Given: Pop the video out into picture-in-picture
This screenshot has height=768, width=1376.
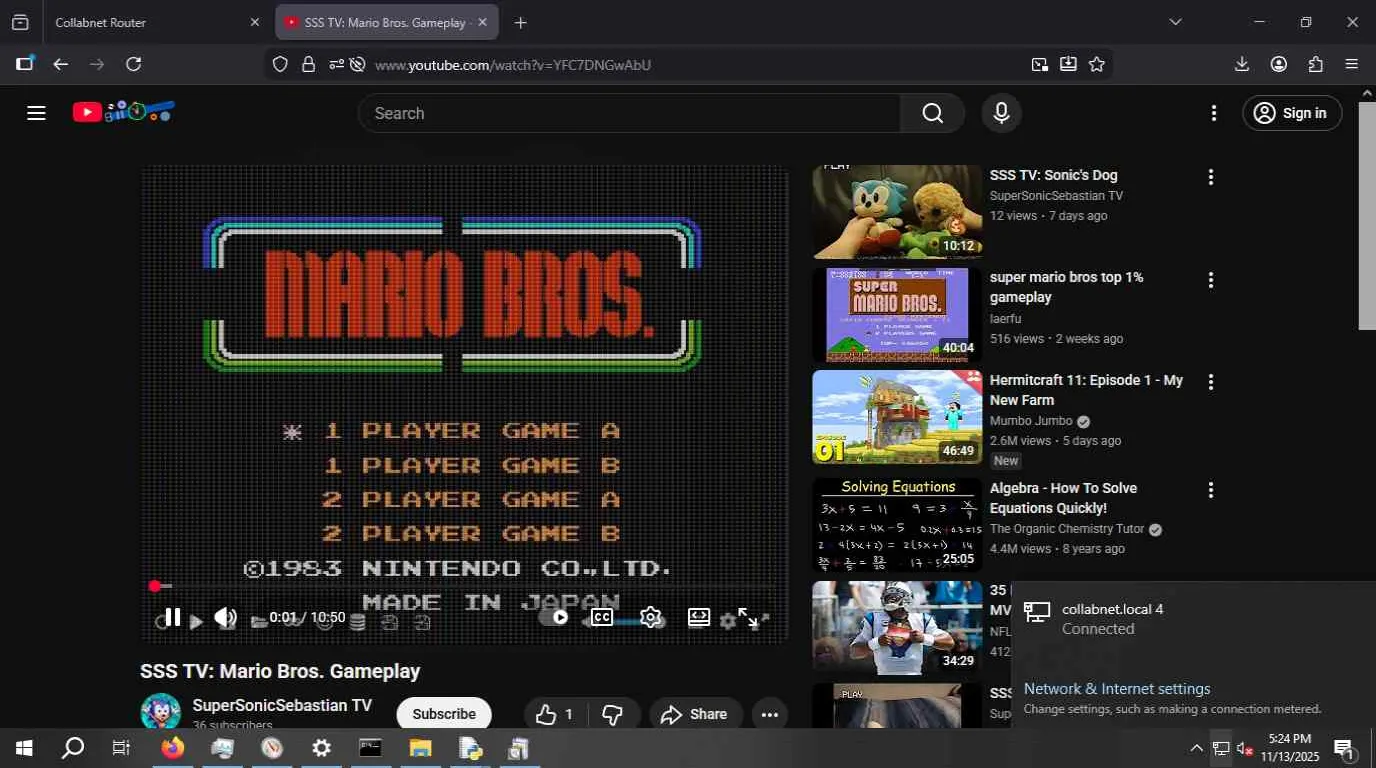Looking at the screenshot, I should pyautogui.click(x=1040, y=64).
